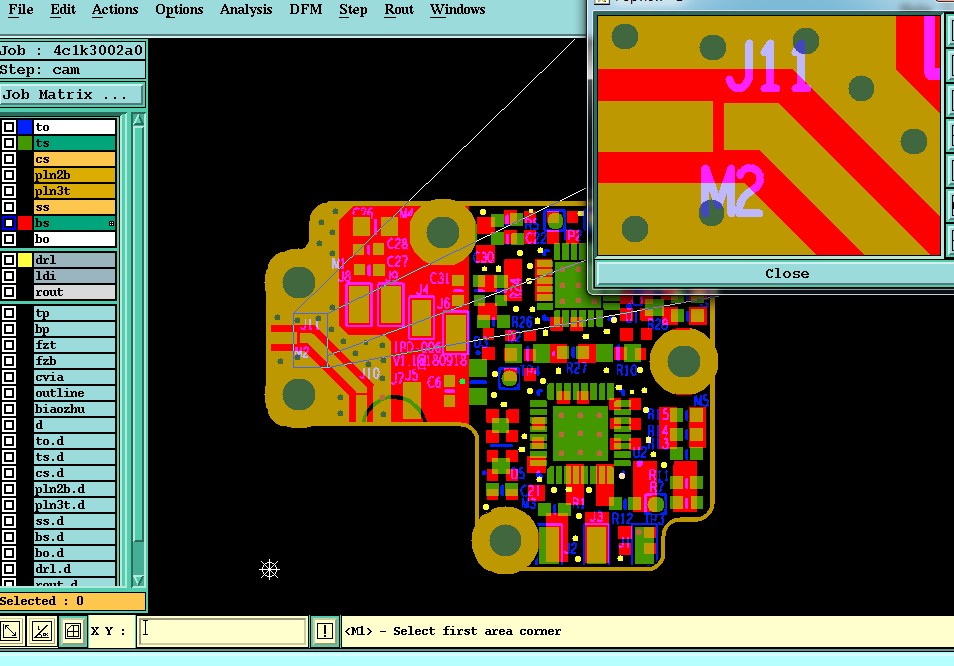Screen dimensions: 954x666
Task: Toggle the 'ts' layer checkbox
Action: pyautogui.click(x=9, y=143)
